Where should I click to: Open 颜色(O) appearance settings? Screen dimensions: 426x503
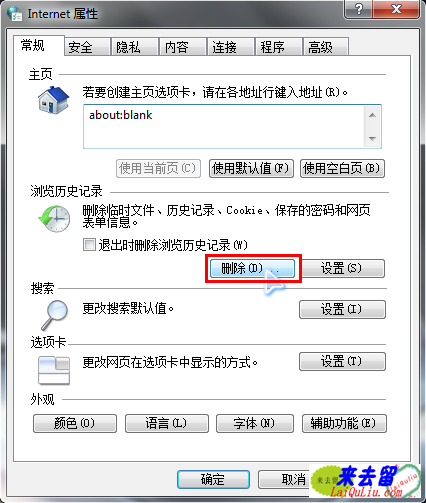75,423
